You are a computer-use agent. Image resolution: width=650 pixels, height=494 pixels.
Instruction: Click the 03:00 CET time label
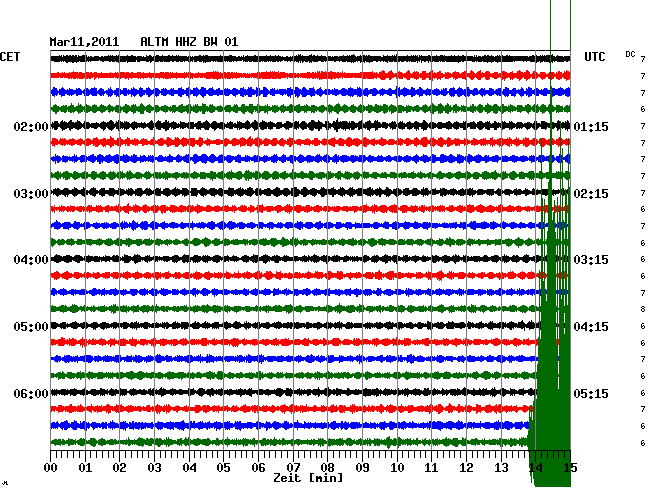click(x=31, y=194)
